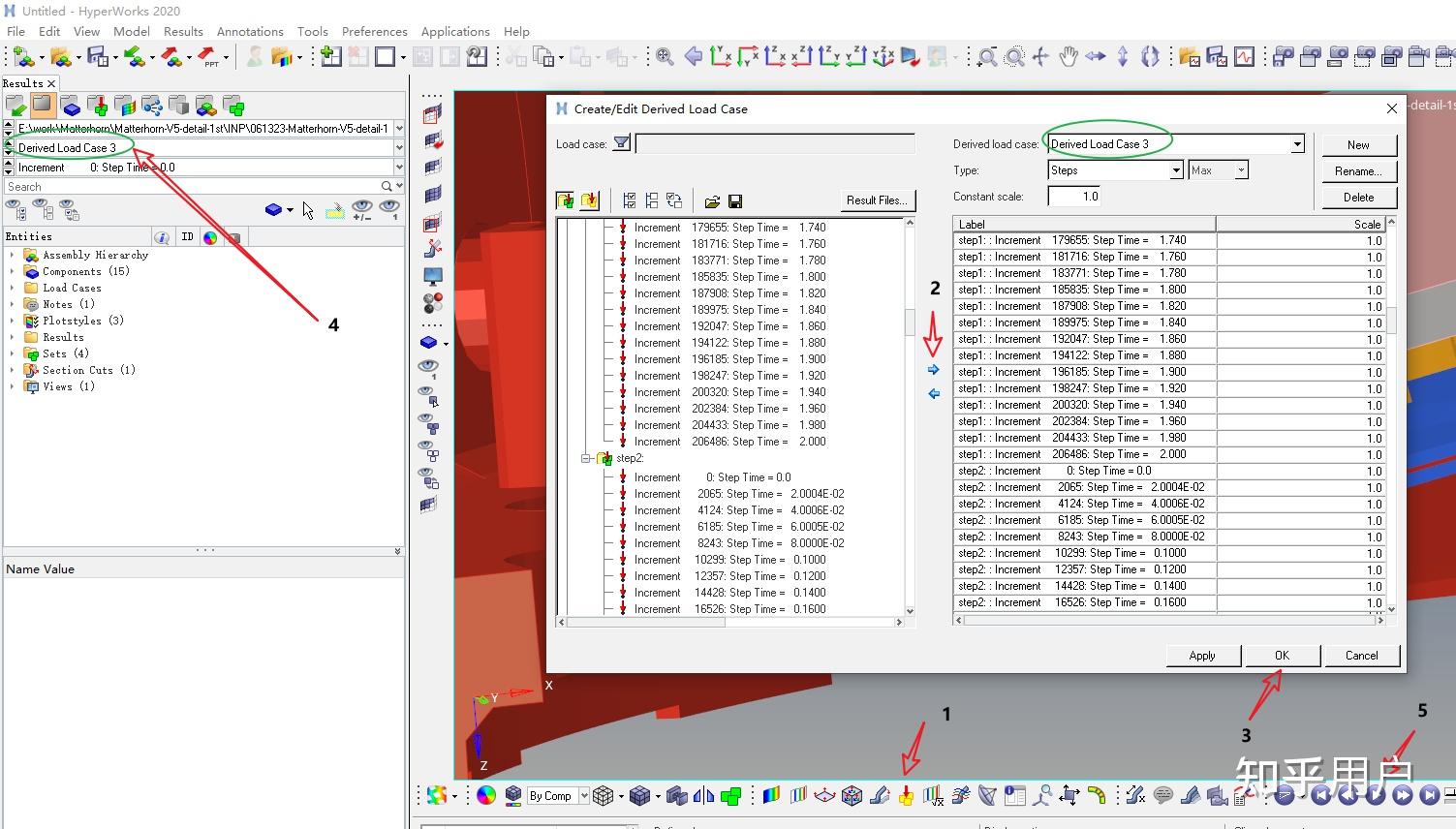Click the Derived Load Case icon in bottom toolbar

tap(907, 796)
